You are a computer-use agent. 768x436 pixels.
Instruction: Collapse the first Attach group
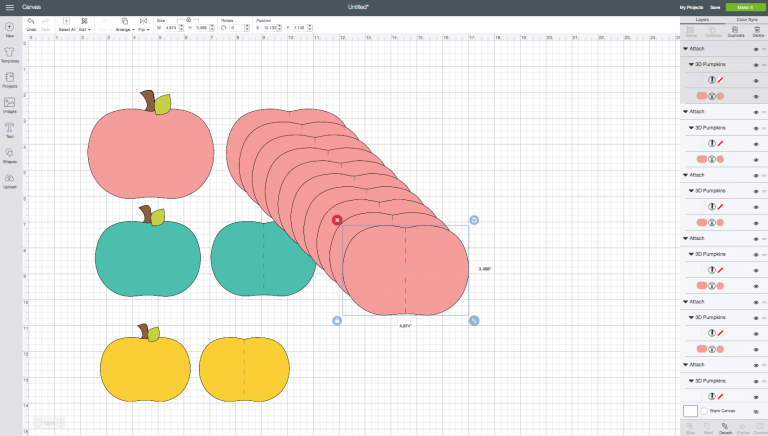click(685, 48)
